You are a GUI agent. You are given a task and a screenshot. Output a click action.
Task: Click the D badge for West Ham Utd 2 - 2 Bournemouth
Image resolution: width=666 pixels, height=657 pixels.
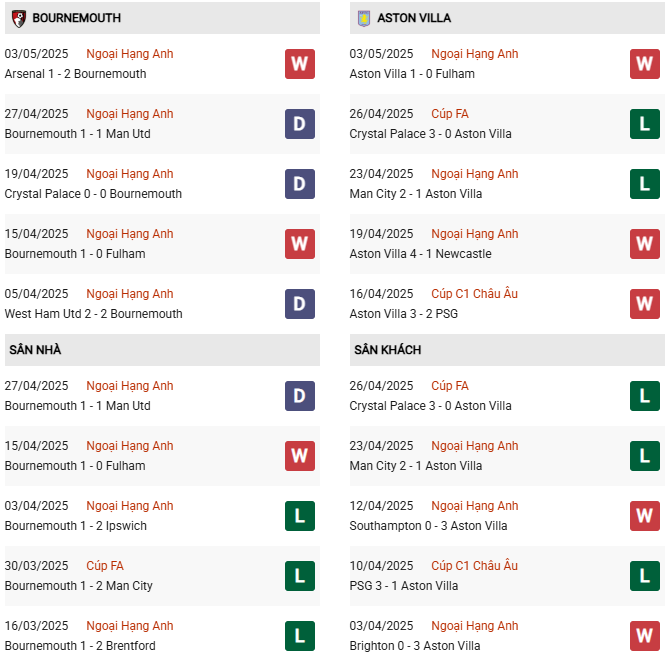[x=299, y=304]
